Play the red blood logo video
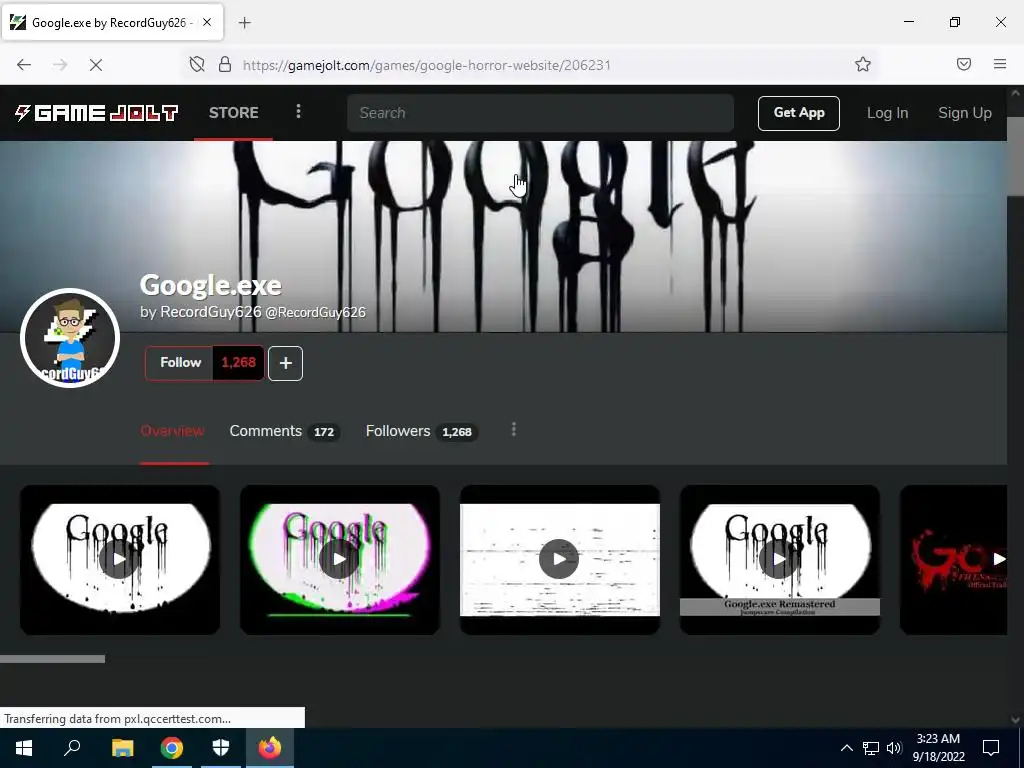Viewport: 1024px width, 768px height. tap(953, 559)
